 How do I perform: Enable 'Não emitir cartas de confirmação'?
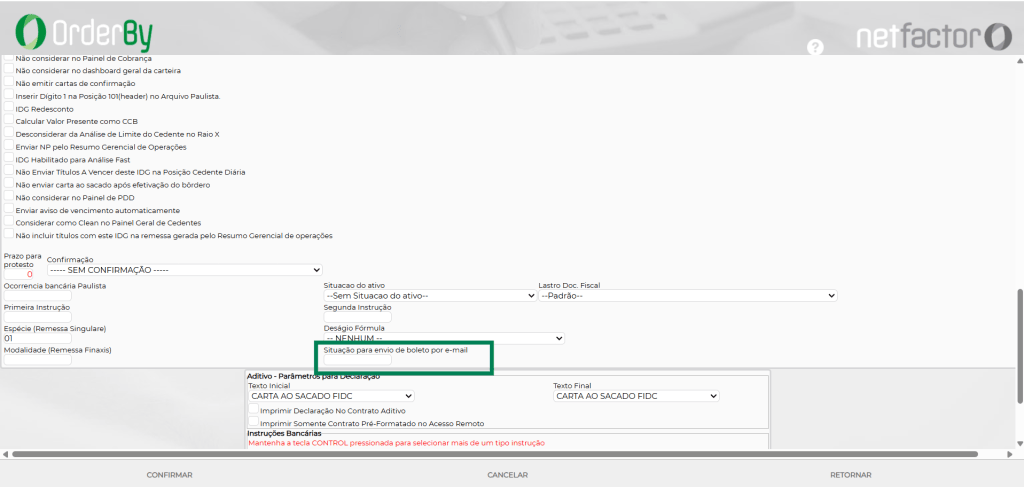pos(8,82)
